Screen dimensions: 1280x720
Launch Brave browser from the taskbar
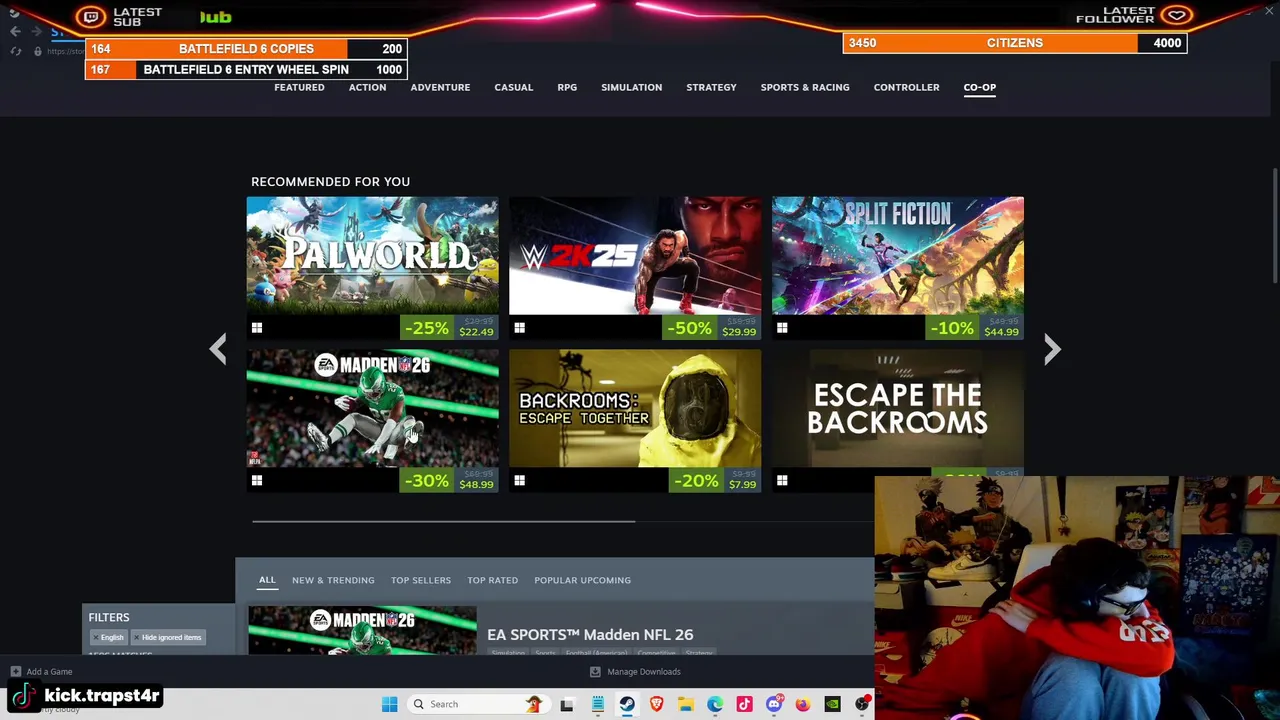coord(656,704)
